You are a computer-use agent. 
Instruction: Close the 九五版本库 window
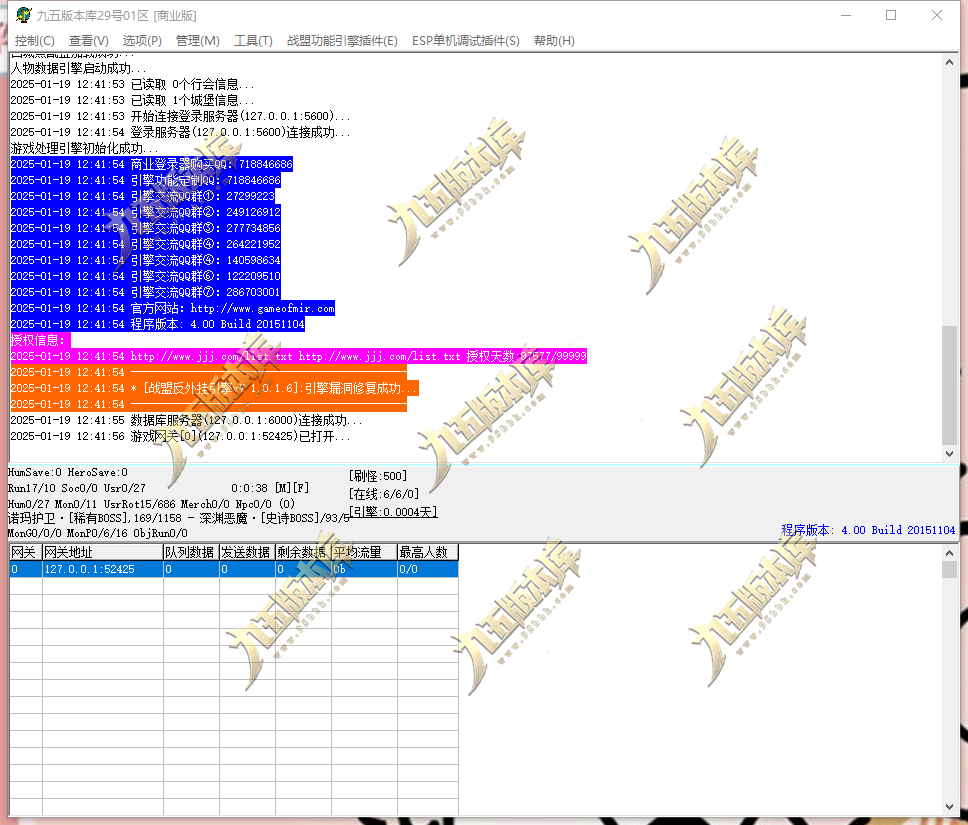click(937, 15)
